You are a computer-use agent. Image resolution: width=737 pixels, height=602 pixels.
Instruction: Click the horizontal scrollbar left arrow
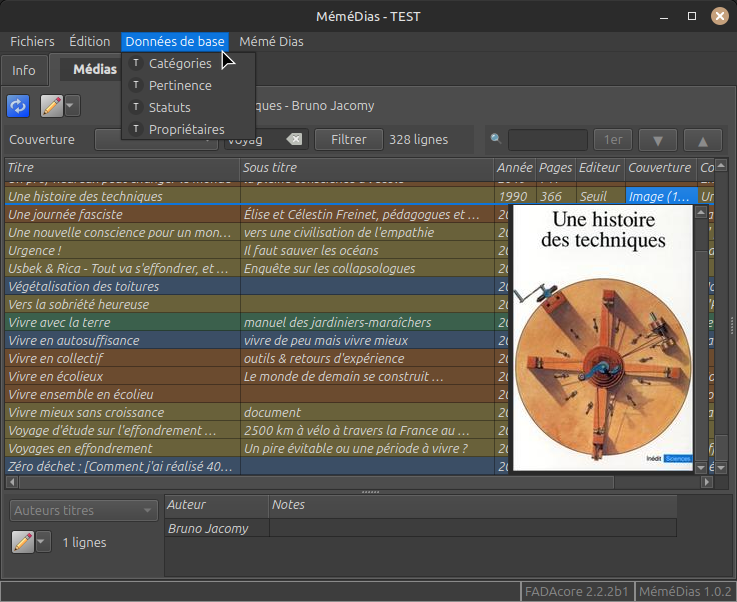click(x=12, y=482)
